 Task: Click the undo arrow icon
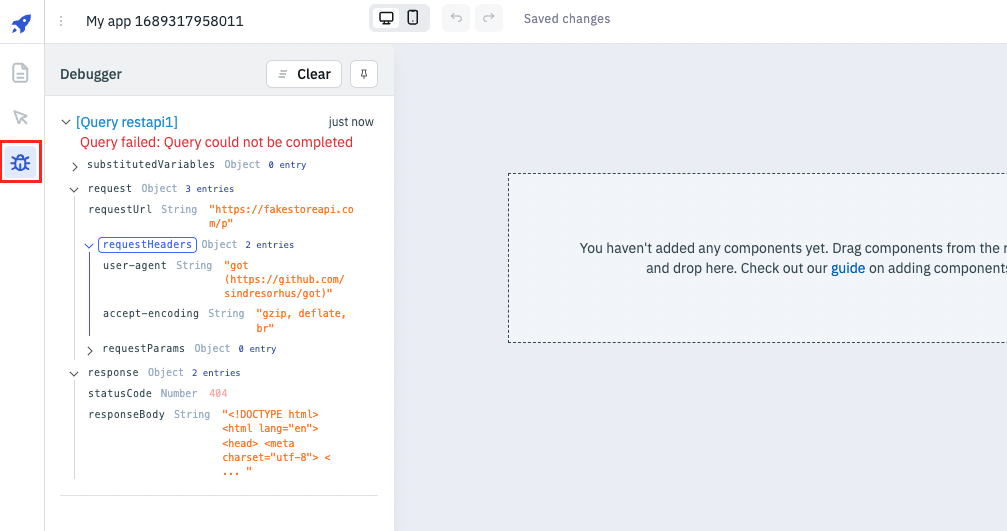pyautogui.click(x=455, y=19)
